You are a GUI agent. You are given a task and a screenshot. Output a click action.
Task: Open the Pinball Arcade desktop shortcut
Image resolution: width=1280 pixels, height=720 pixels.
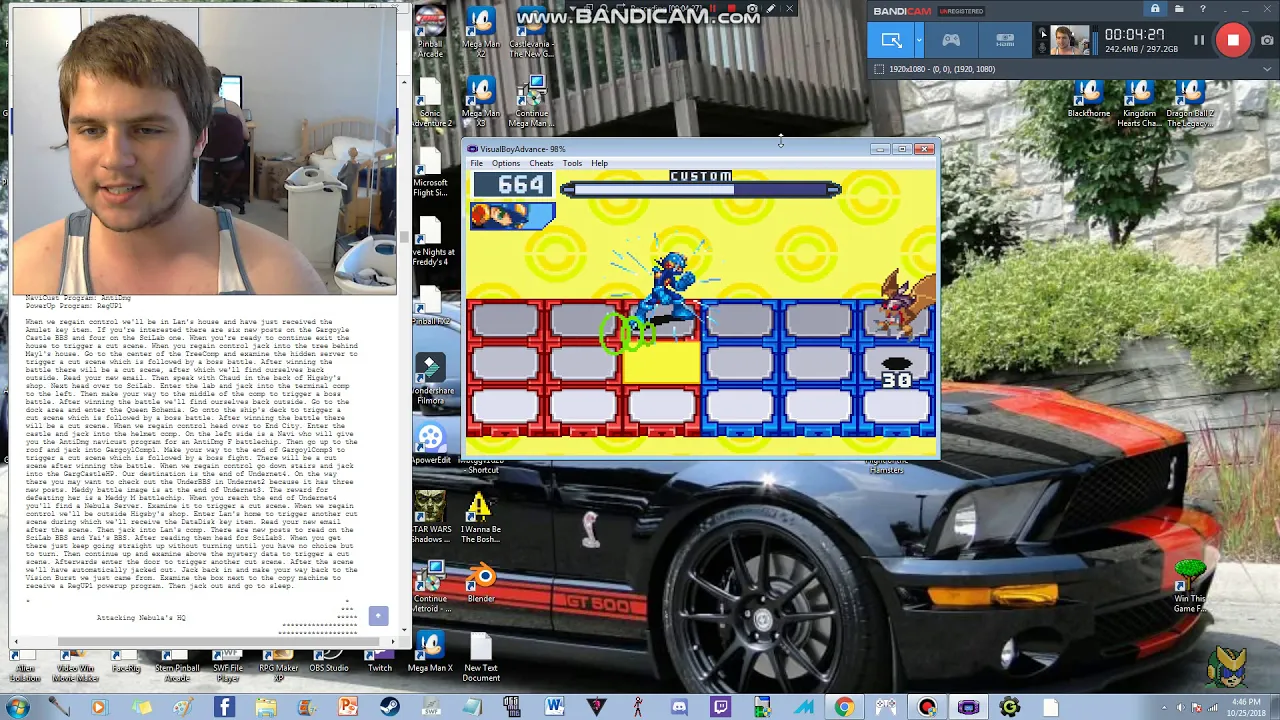point(430,32)
